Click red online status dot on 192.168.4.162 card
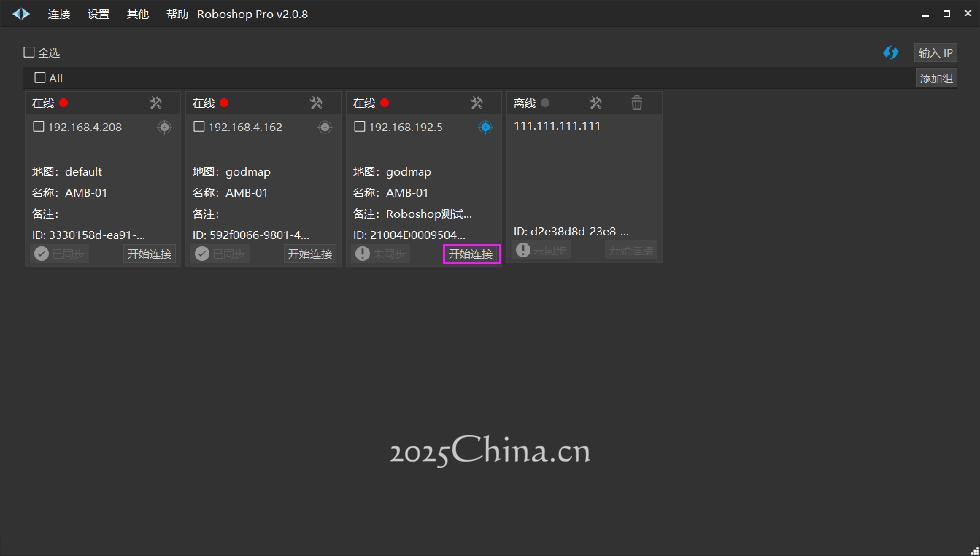 [x=224, y=102]
